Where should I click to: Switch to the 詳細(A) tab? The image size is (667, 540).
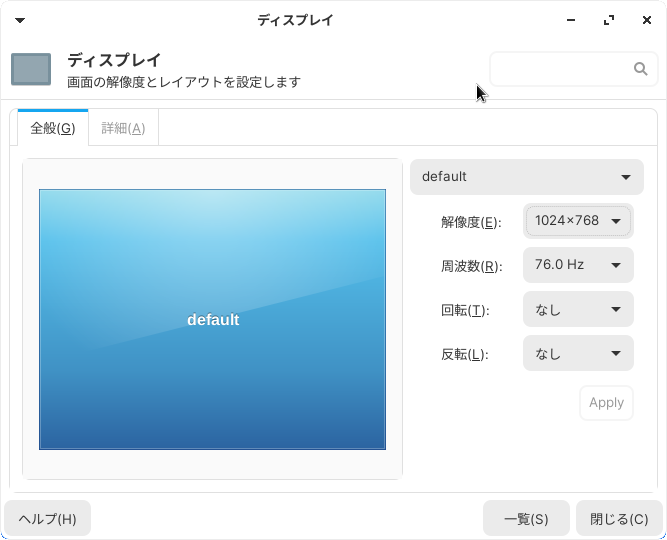[123, 128]
